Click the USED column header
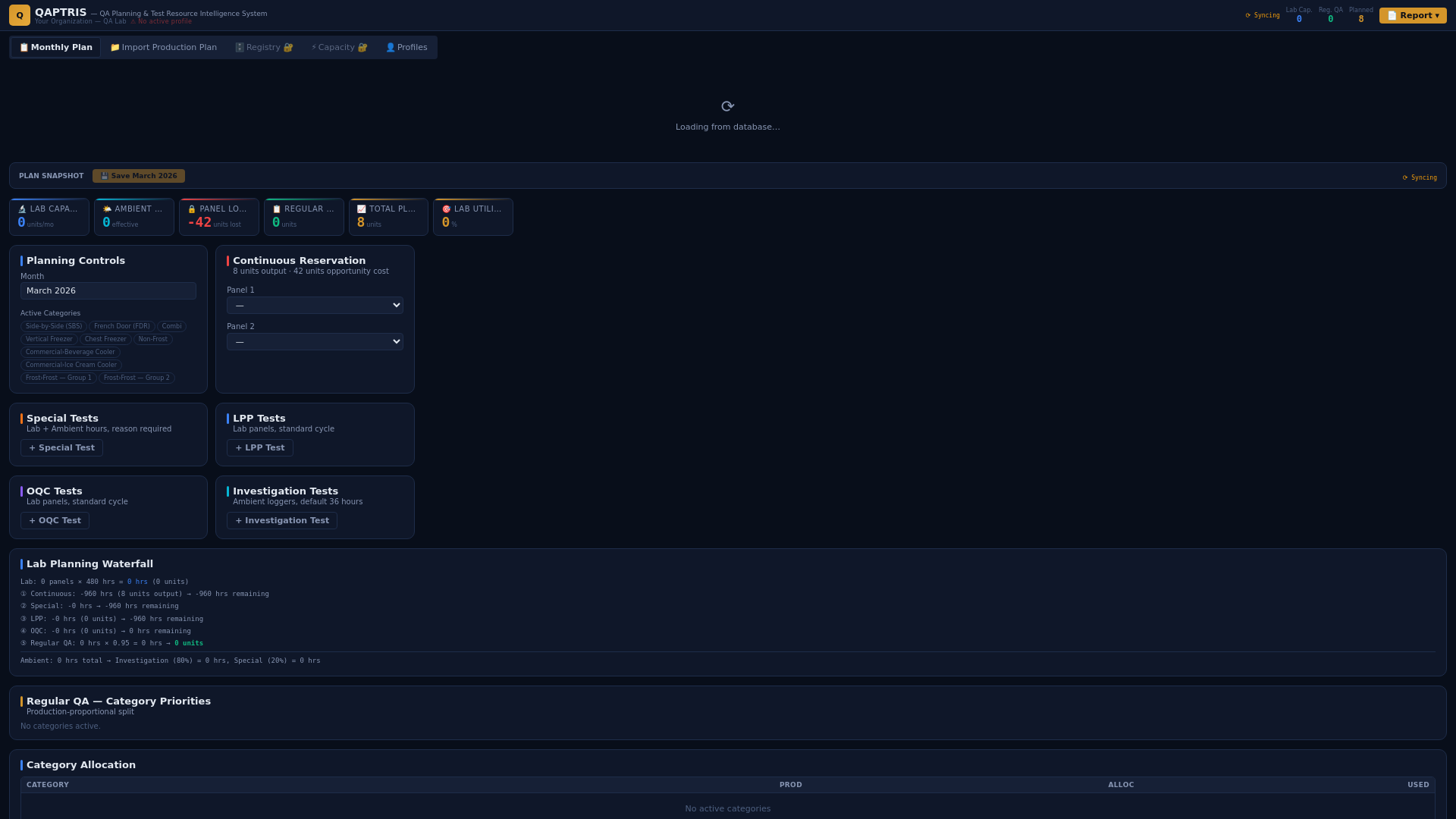Image resolution: width=1456 pixels, height=819 pixels. pyautogui.click(x=1418, y=786)
